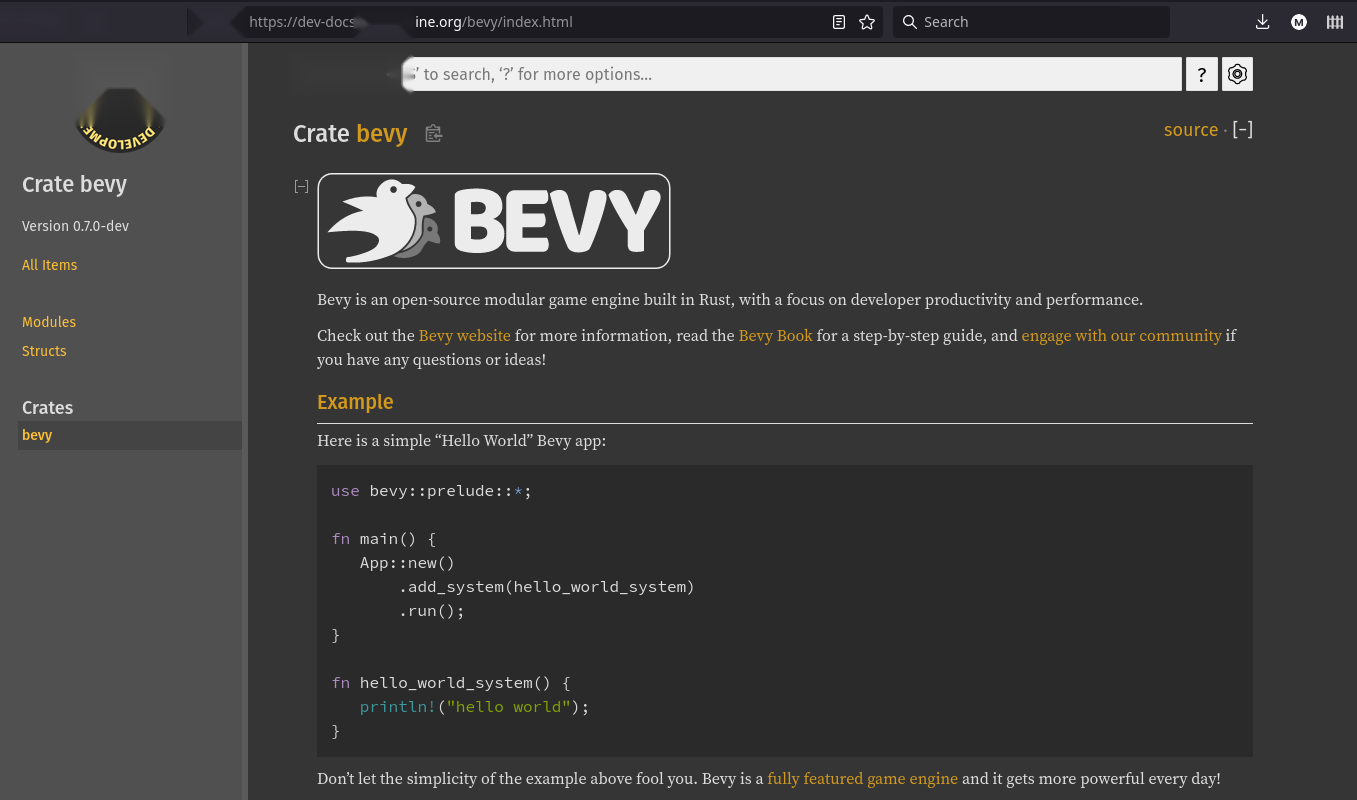Copy item path using the clipboard icon
This screenshot has height=800, width=1357.
coord(433,134)
